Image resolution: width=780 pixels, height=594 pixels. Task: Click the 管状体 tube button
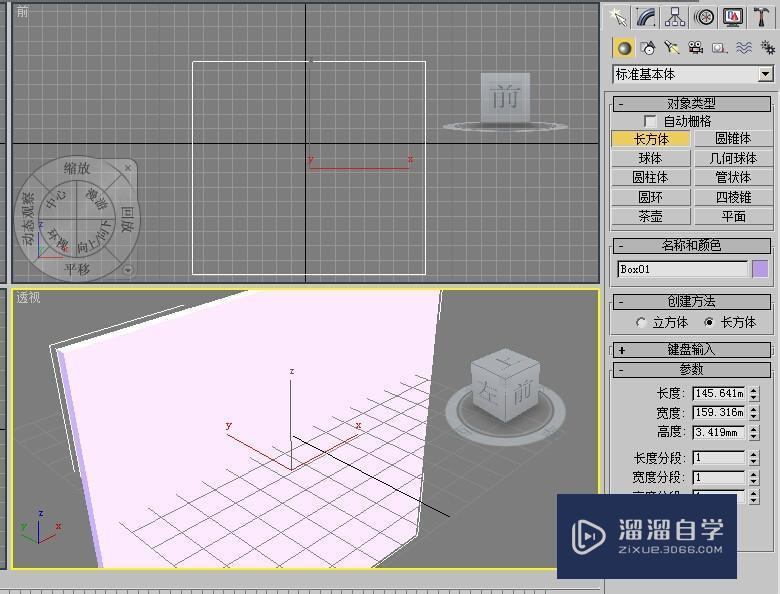(733, 177)
